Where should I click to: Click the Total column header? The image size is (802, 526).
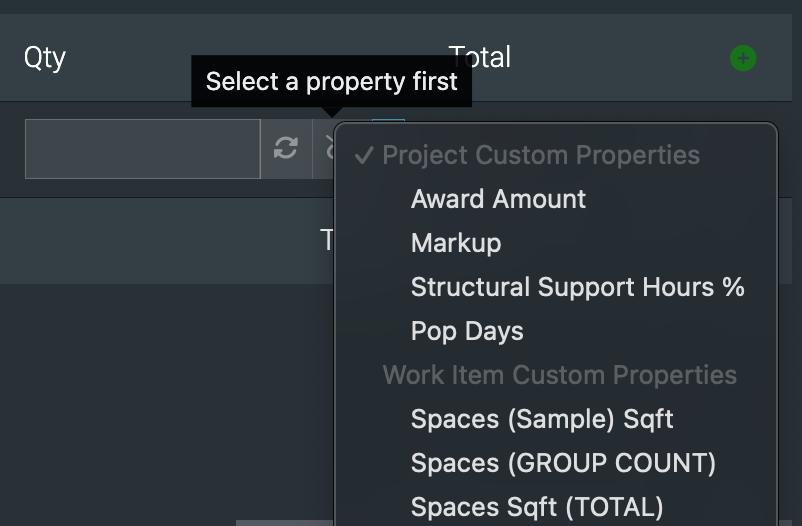[480, 57]
